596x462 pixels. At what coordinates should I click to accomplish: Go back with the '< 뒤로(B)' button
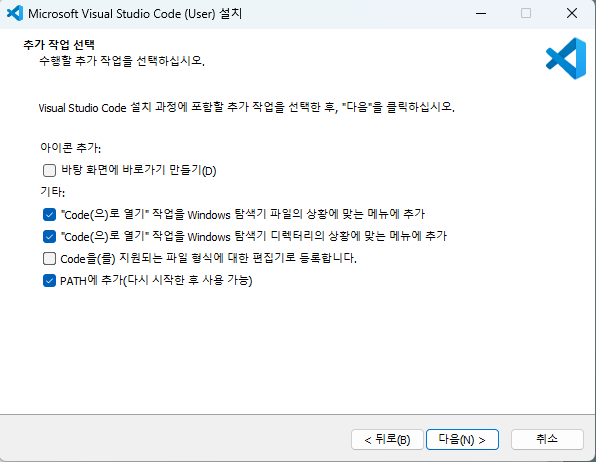click(x=387, y=440)
